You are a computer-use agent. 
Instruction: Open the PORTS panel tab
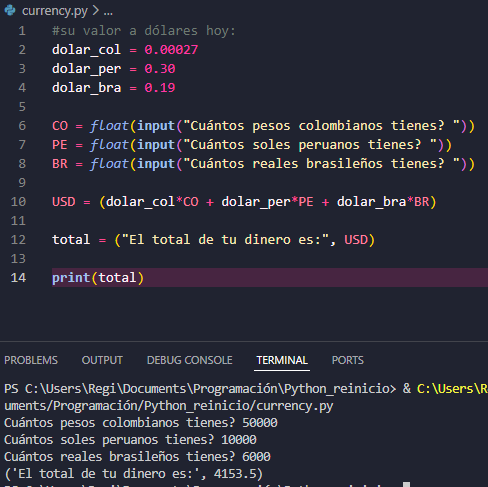point(348,360)
